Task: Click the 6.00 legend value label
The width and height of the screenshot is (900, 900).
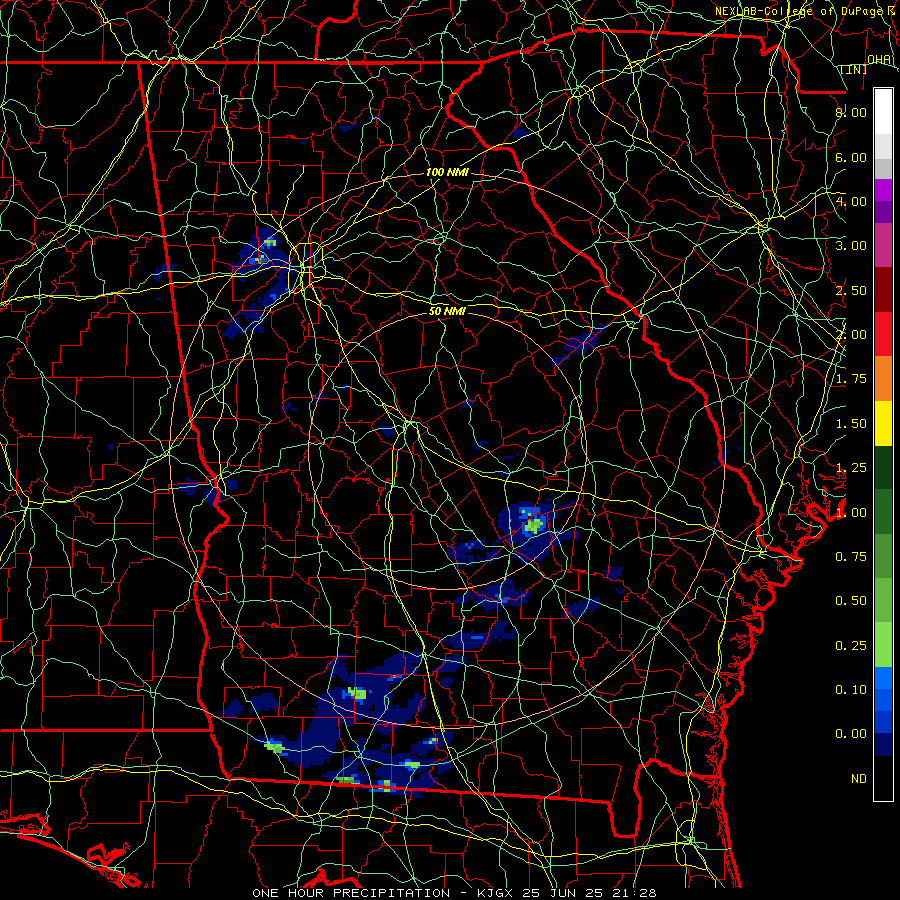Action: (x=851, y=157)
